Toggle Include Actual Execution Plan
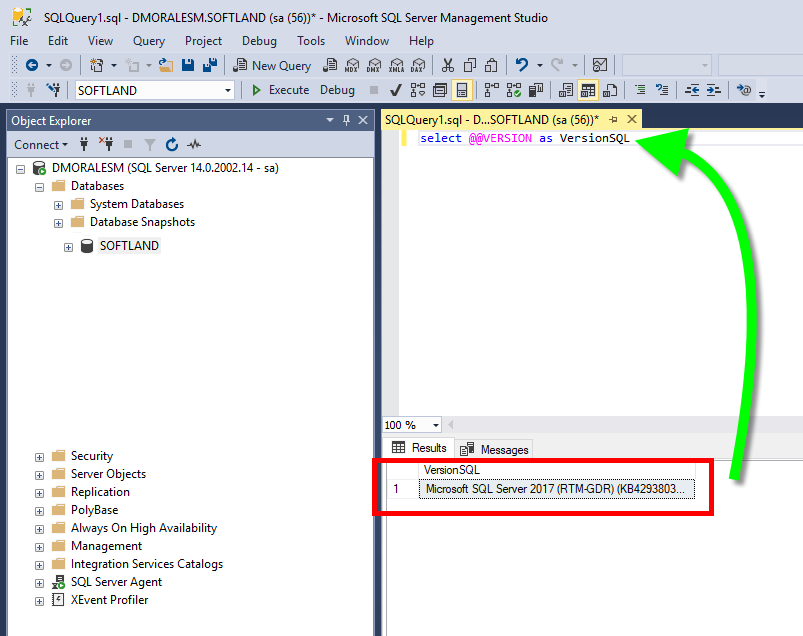This screenshot has width=803, height=636. [x=492, y=91]
